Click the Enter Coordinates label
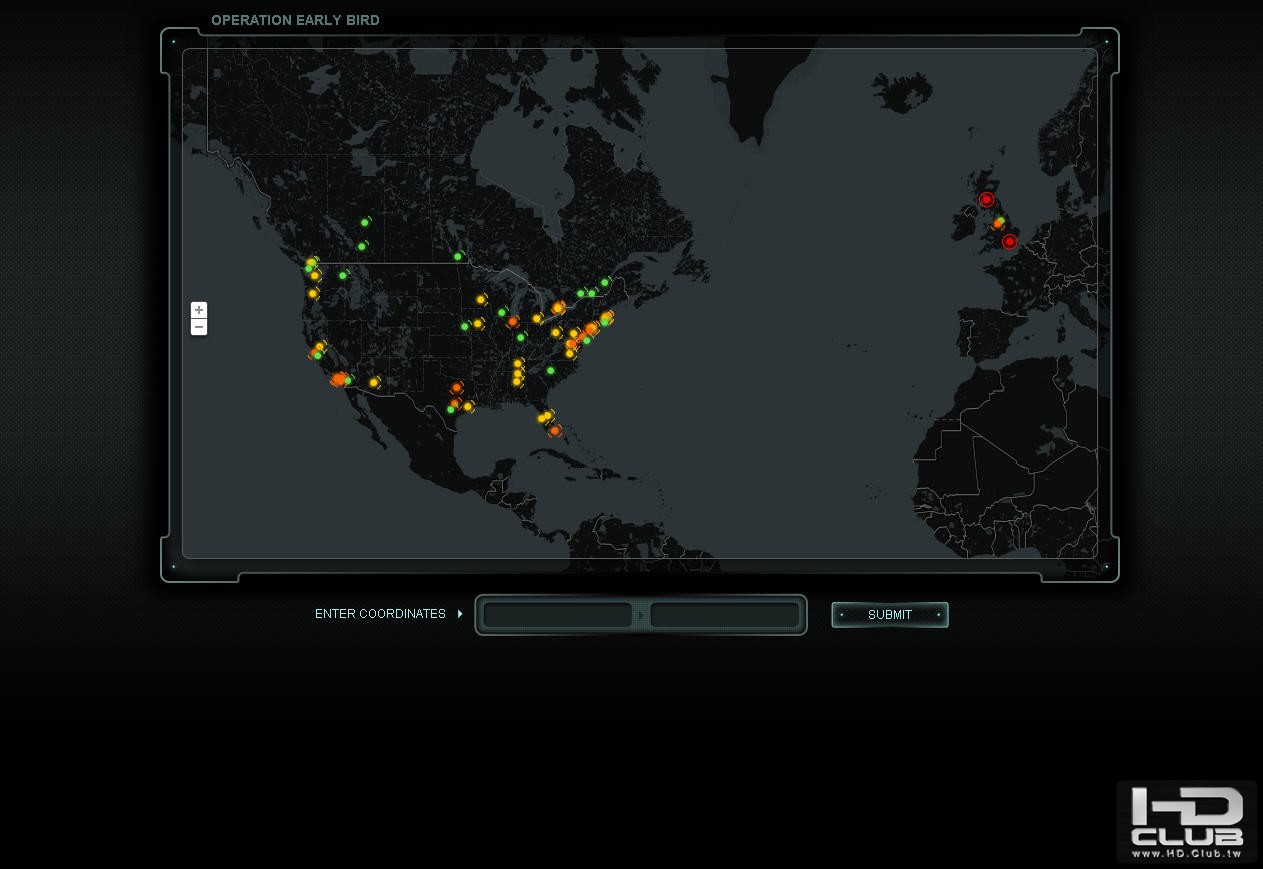This screenshot has width=1263, height=869. 380,614
